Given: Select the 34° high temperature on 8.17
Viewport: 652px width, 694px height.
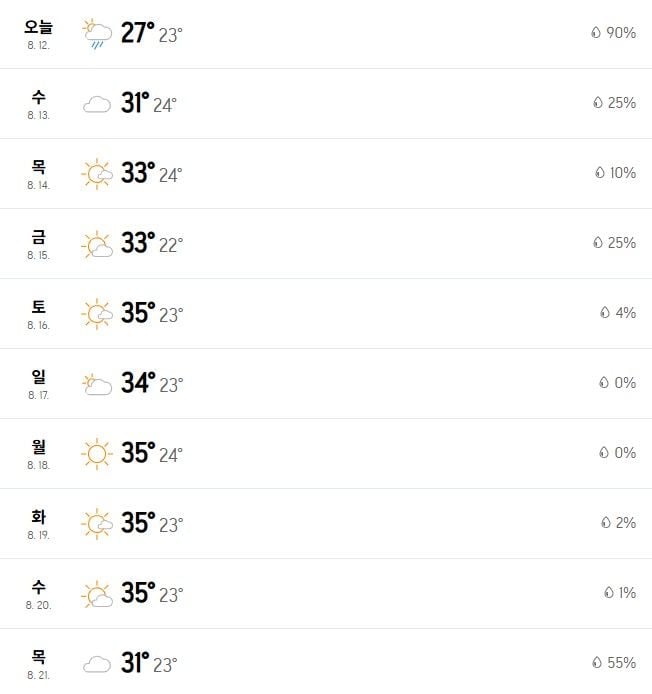Looking at the screenshot, I should click(138, 382).
